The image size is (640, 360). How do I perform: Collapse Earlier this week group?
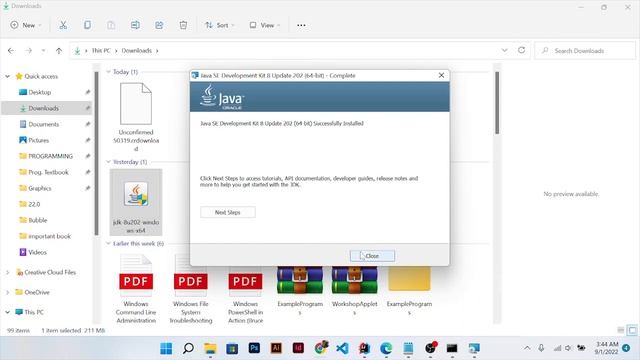tap(109, 244)
